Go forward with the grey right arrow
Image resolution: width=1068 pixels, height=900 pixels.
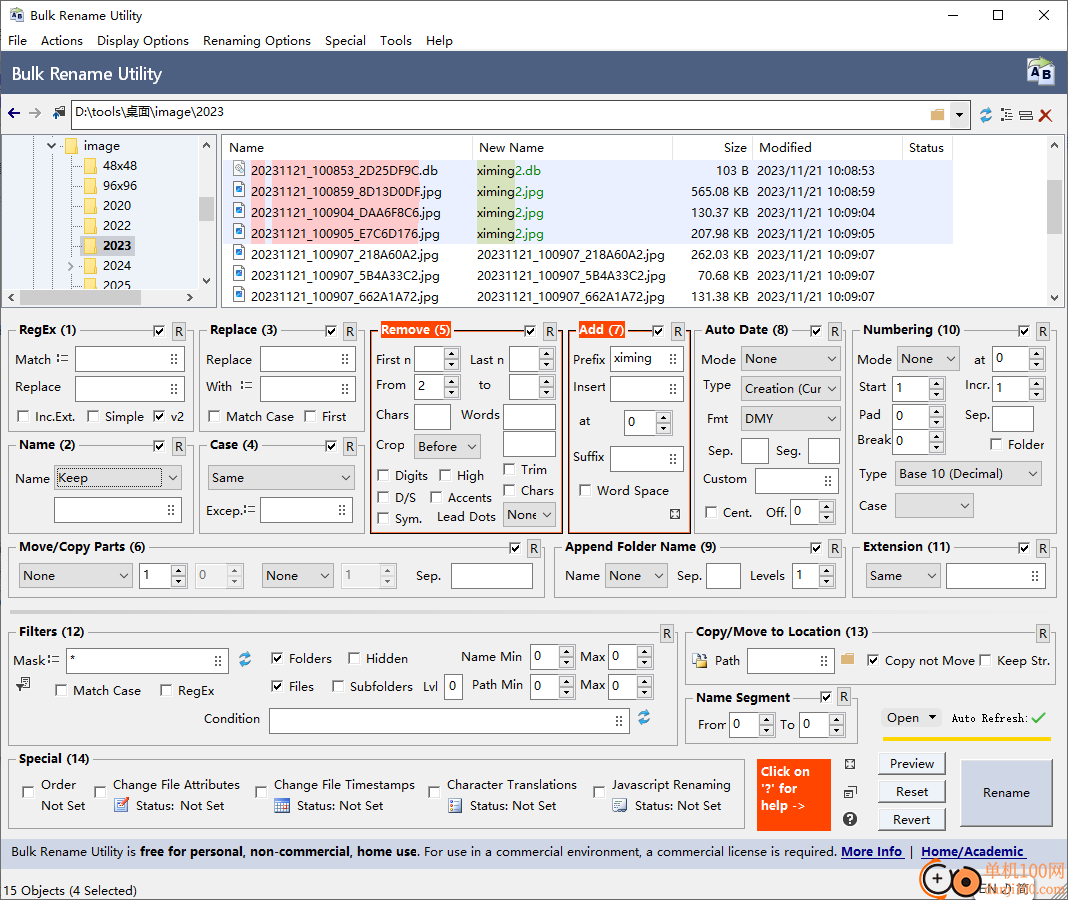pyautogui.click(x=35, y=113)
